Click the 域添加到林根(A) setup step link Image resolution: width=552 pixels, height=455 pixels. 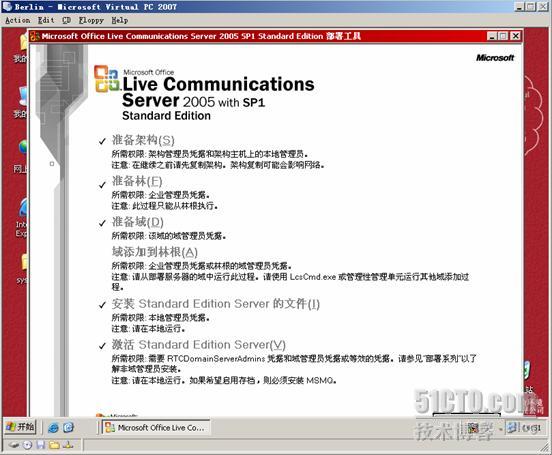[x=155, y=252]
